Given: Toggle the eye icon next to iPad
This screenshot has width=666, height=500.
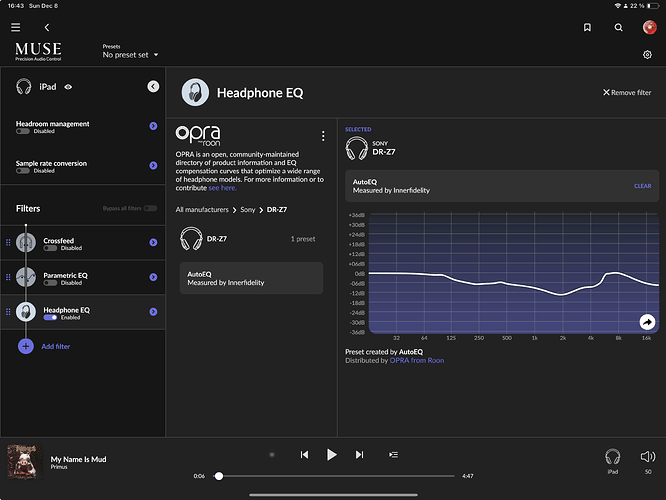Looking at the screenshot, I should 68,87.
